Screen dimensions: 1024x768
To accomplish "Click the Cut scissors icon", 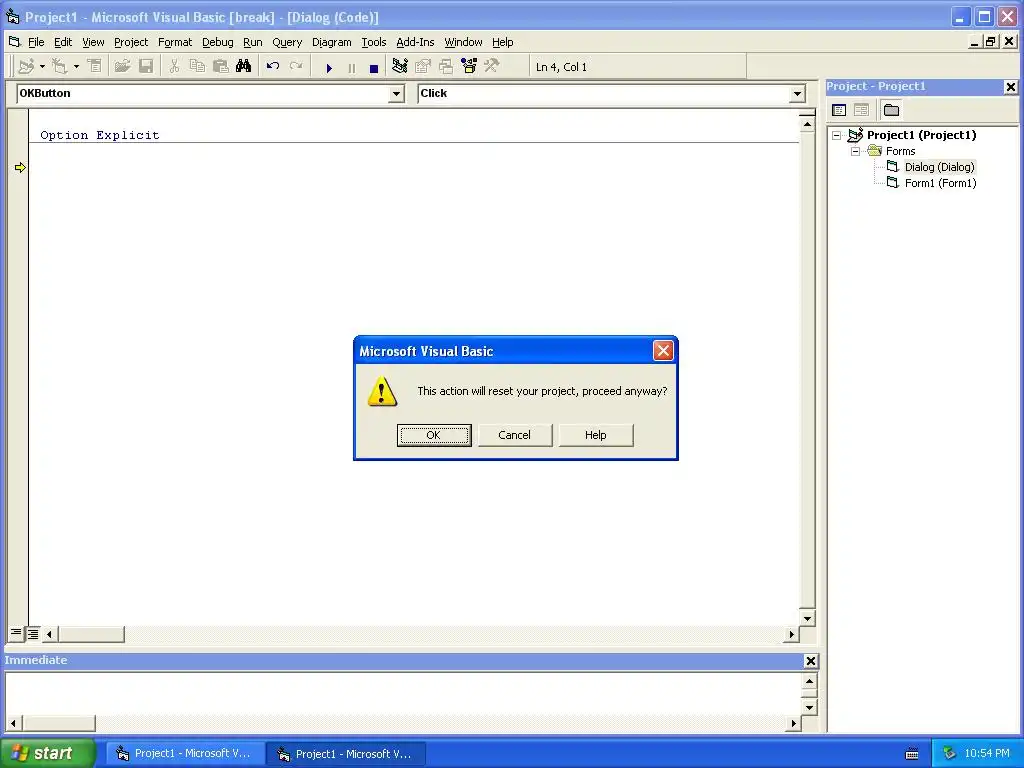I will pos(174,67).
